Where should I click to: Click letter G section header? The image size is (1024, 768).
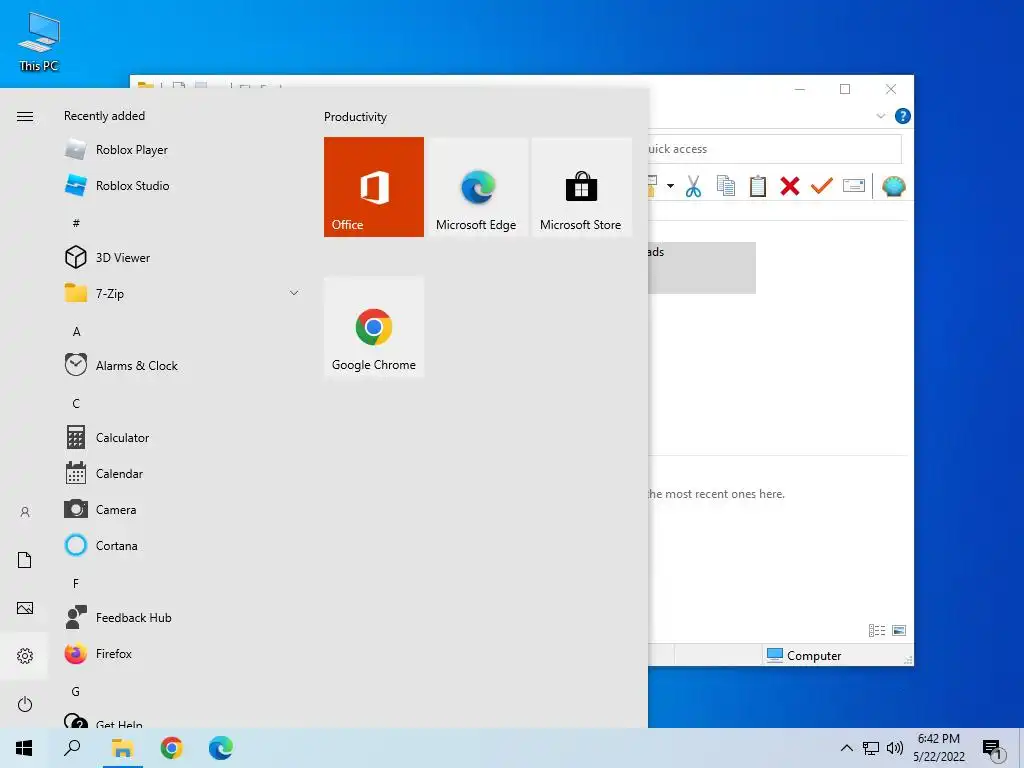point(76,691)
